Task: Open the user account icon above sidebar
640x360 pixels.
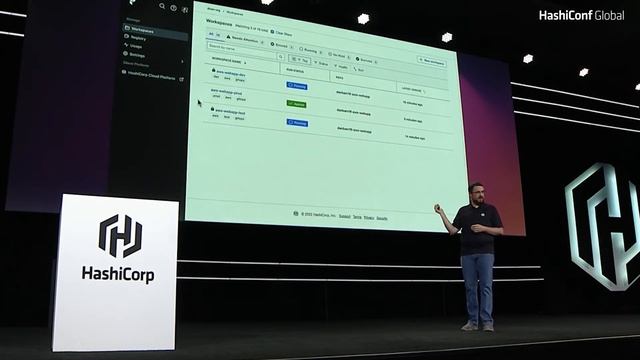Action: pyautogui.click(x=184, y=10)
